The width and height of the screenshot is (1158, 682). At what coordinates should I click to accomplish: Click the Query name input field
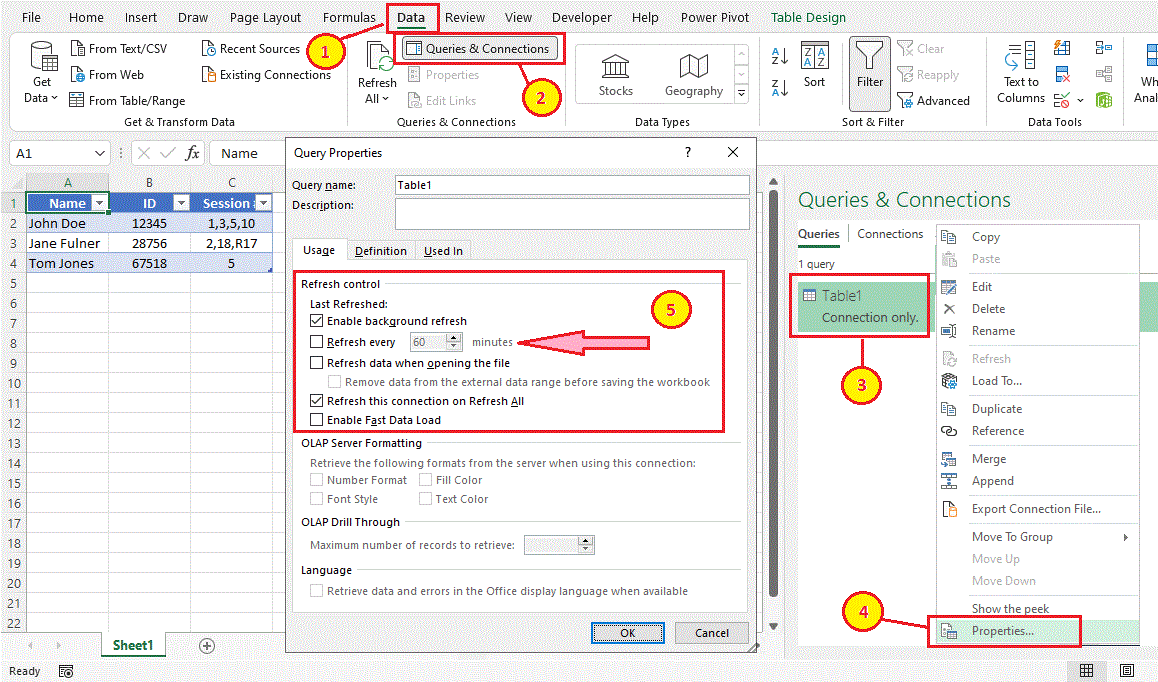tap(572, 185)
